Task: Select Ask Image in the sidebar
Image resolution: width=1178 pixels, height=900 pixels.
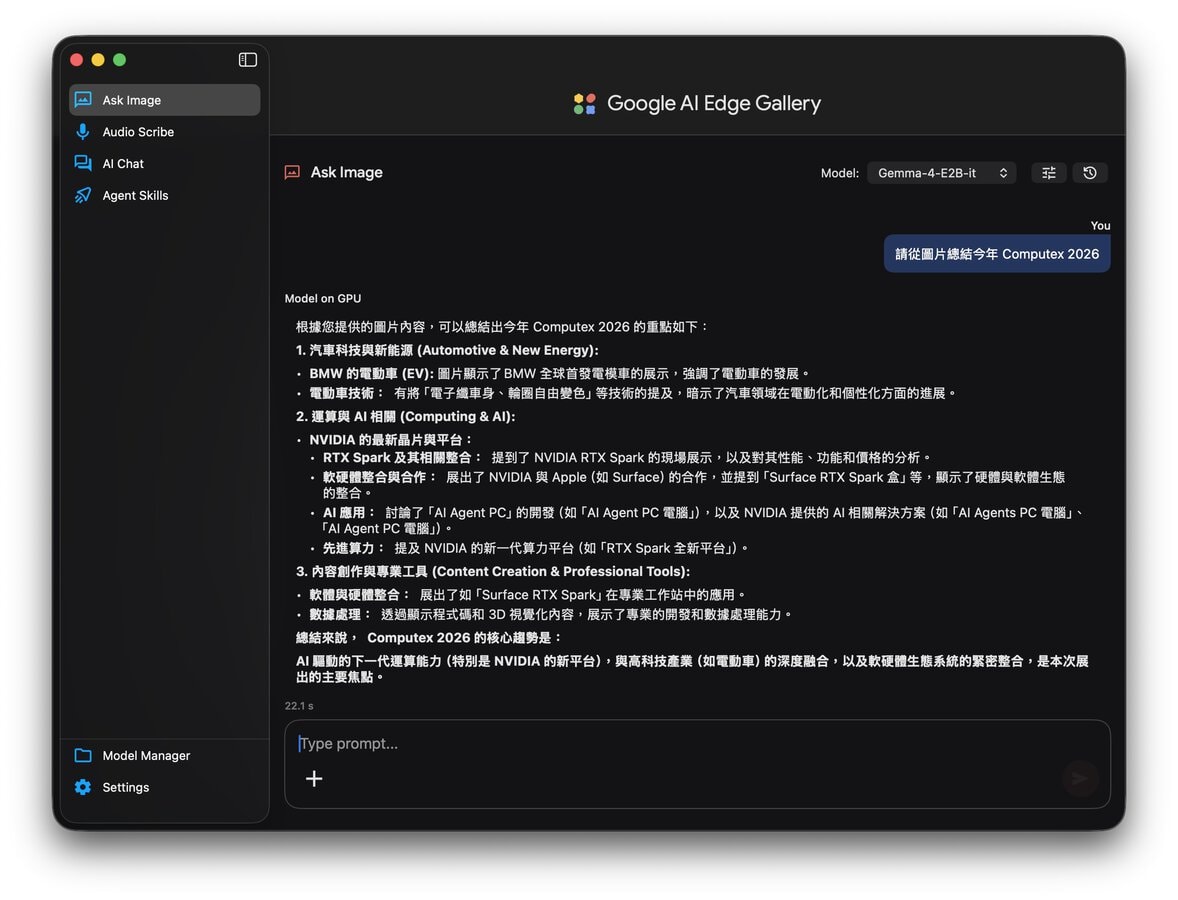Action: pos(165,100)
